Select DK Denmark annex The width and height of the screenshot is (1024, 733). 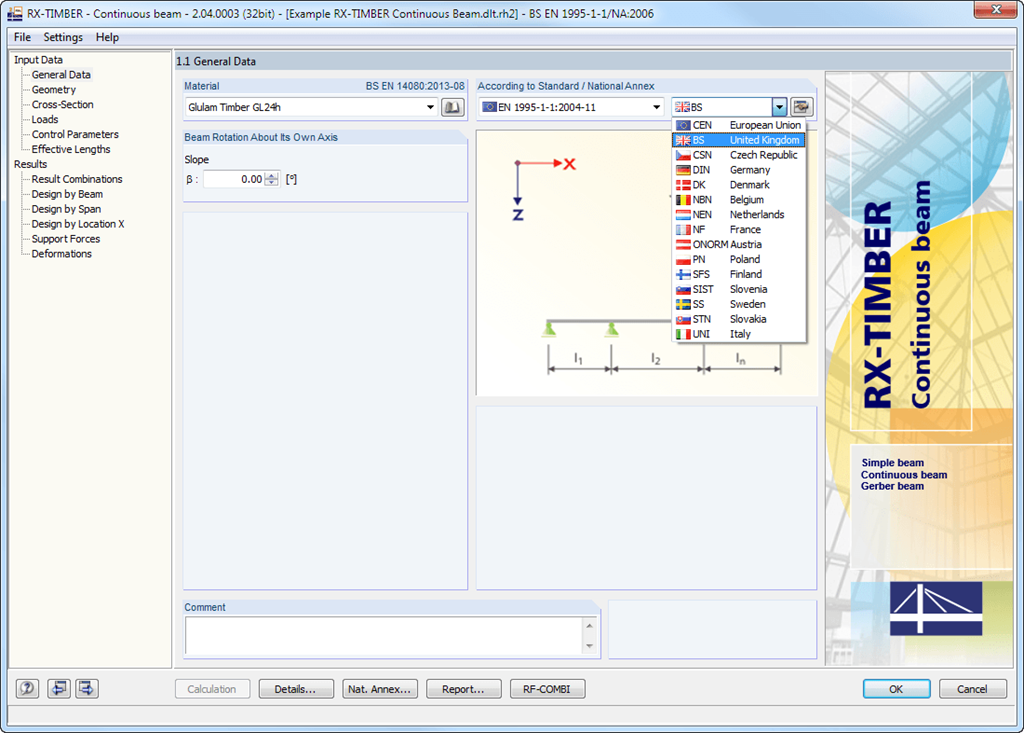point(739,185)
